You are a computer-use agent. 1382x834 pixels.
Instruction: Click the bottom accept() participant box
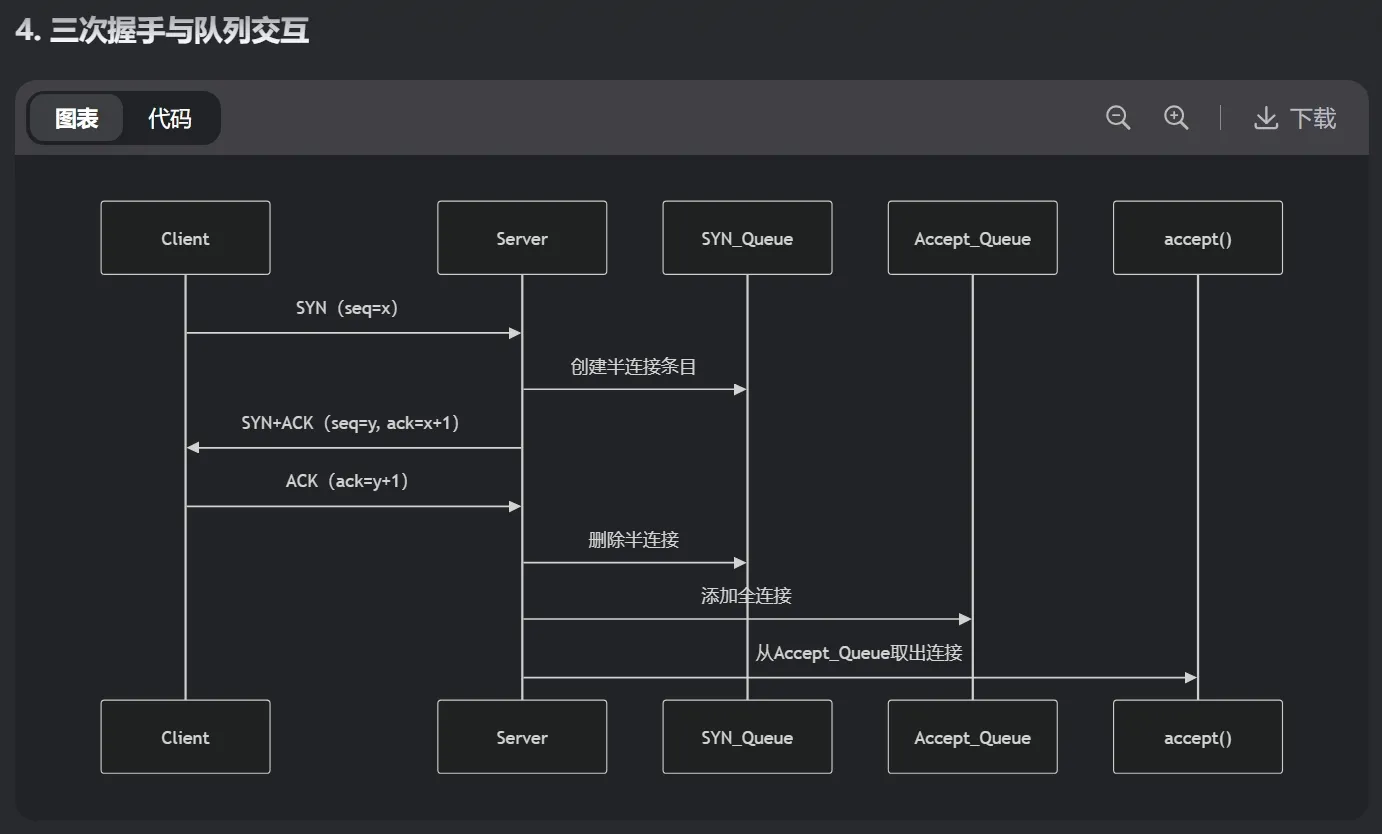tap(1197, 737)
